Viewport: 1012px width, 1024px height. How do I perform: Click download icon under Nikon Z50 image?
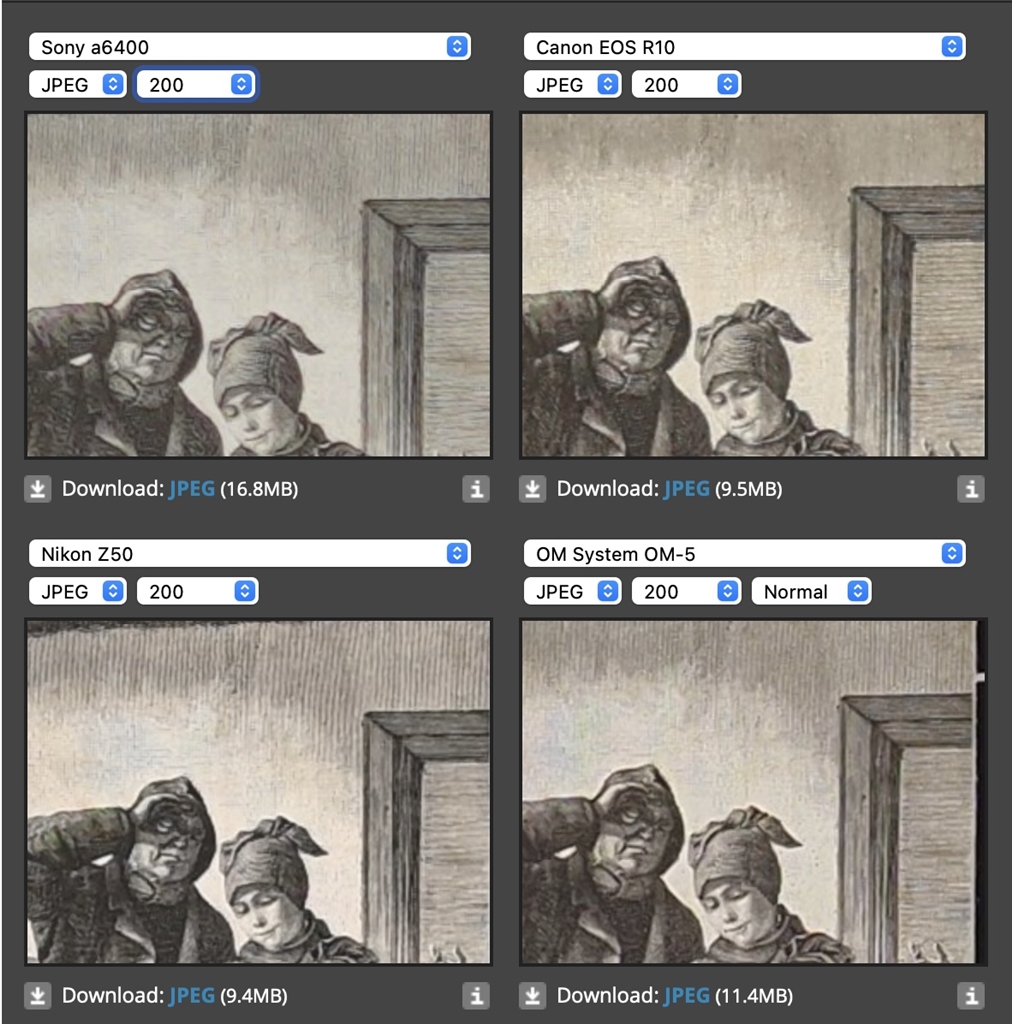(x=38, y=995)
